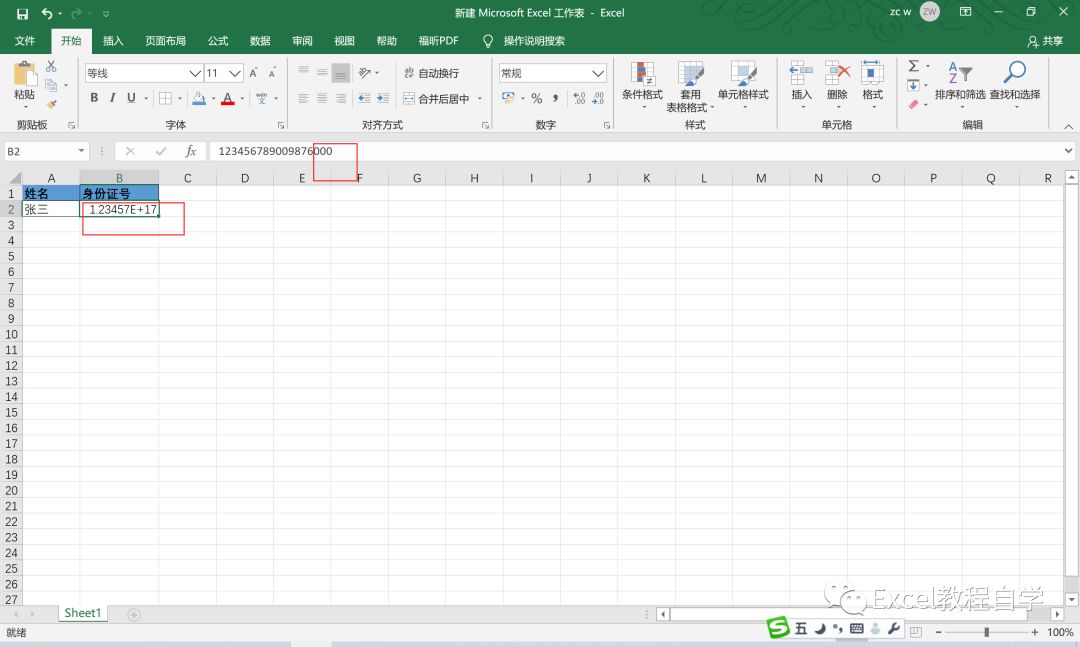Open the 文件 menu

pos(25,41)
